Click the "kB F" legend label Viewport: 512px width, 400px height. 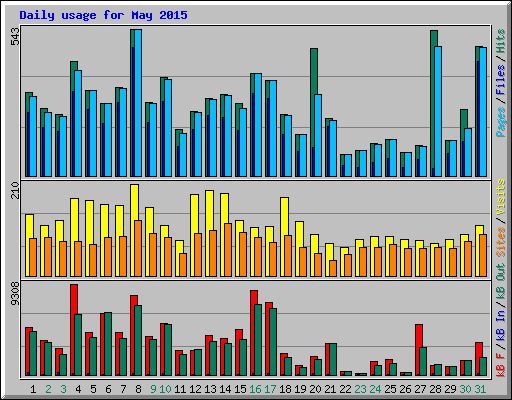click(500, 366)
